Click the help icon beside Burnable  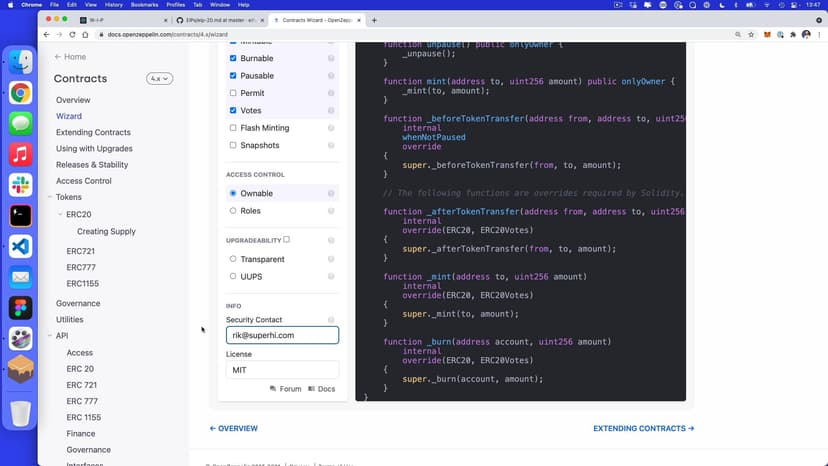pyautogui.click(x=331, y=59)
